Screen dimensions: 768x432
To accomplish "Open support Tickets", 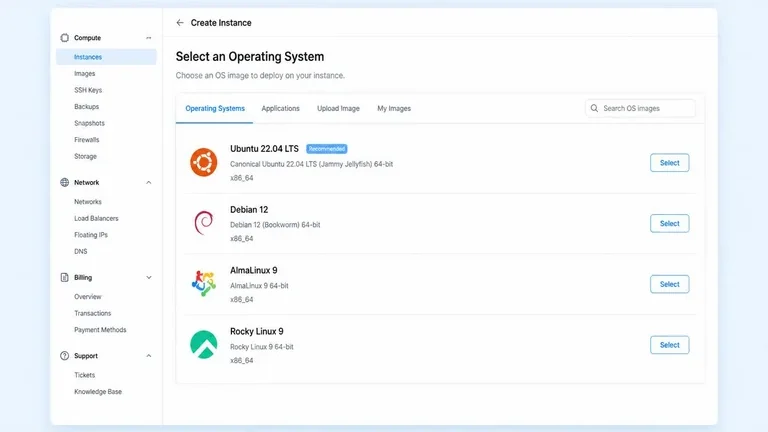I will [x=85, y=375].
